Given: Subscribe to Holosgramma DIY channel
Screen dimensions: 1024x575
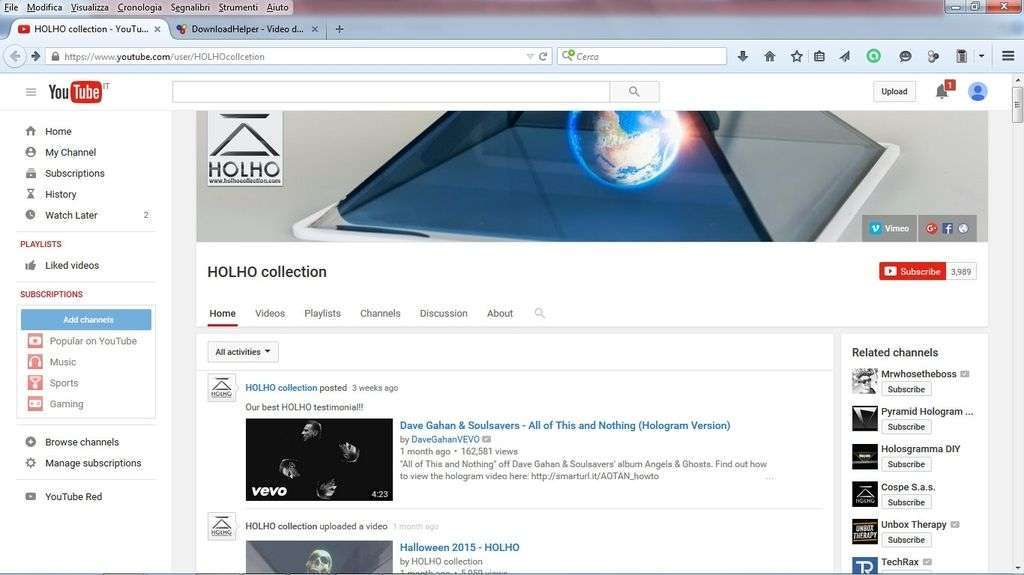Looking at the screenshot, I should coord(906,464).
